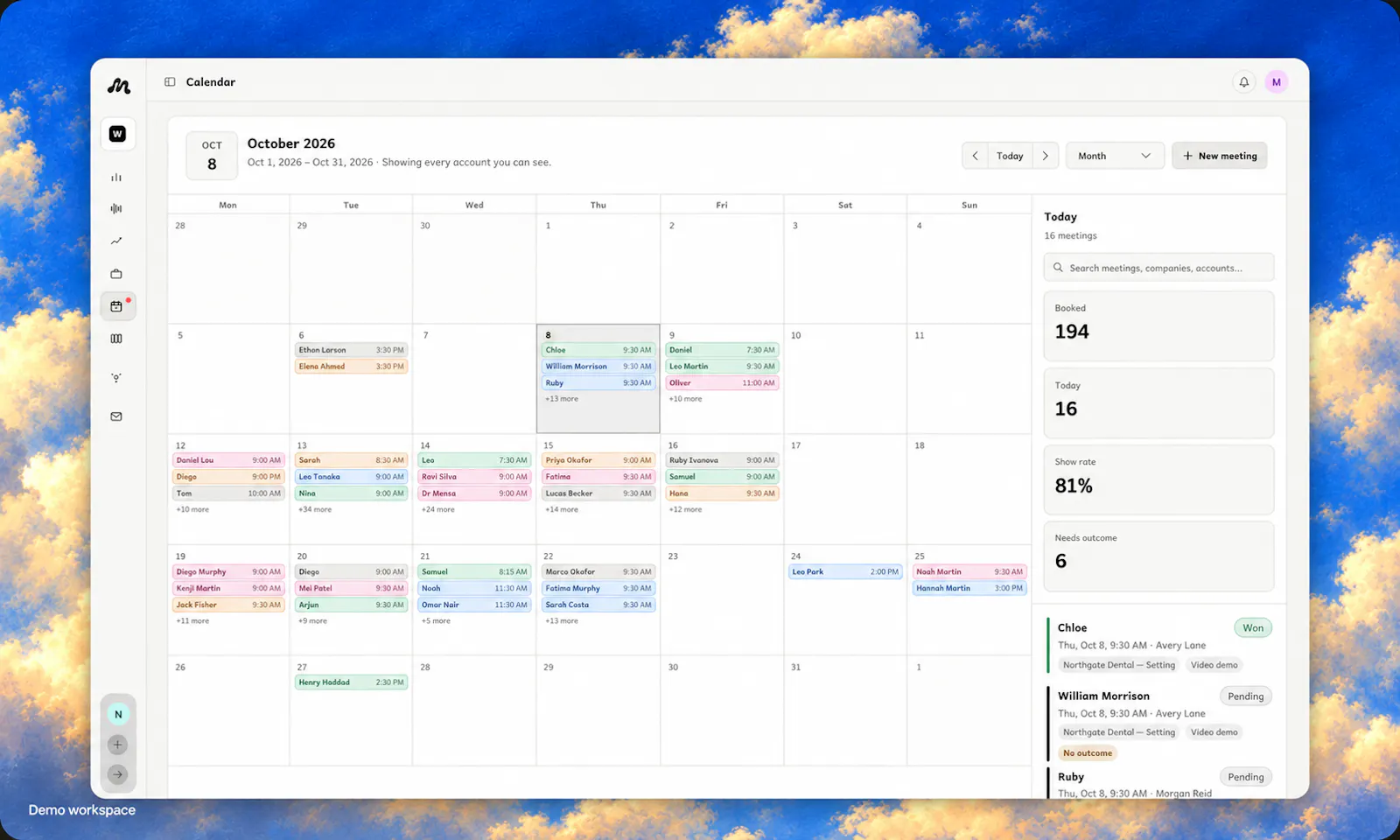Select the Needs outcome 6 stat card
The image size is (1400, 840).
[x=1158, y=556]
